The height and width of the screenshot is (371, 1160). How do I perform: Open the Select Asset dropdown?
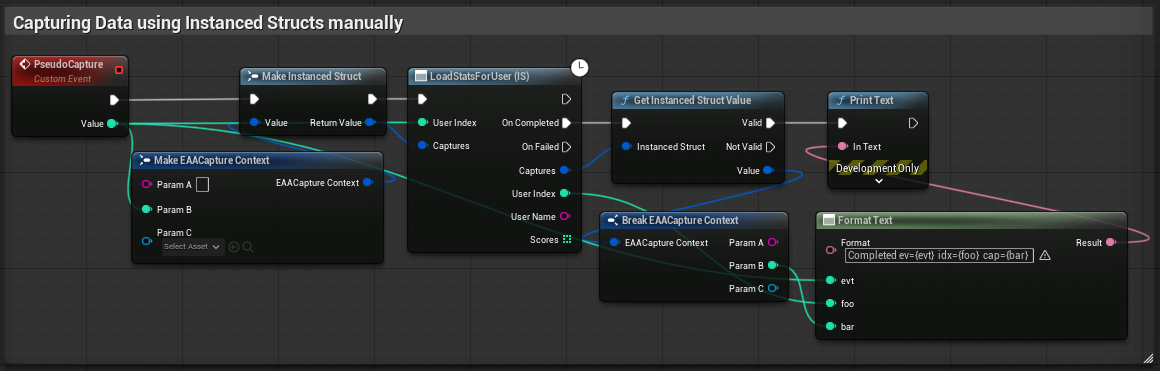coord(192,247)
